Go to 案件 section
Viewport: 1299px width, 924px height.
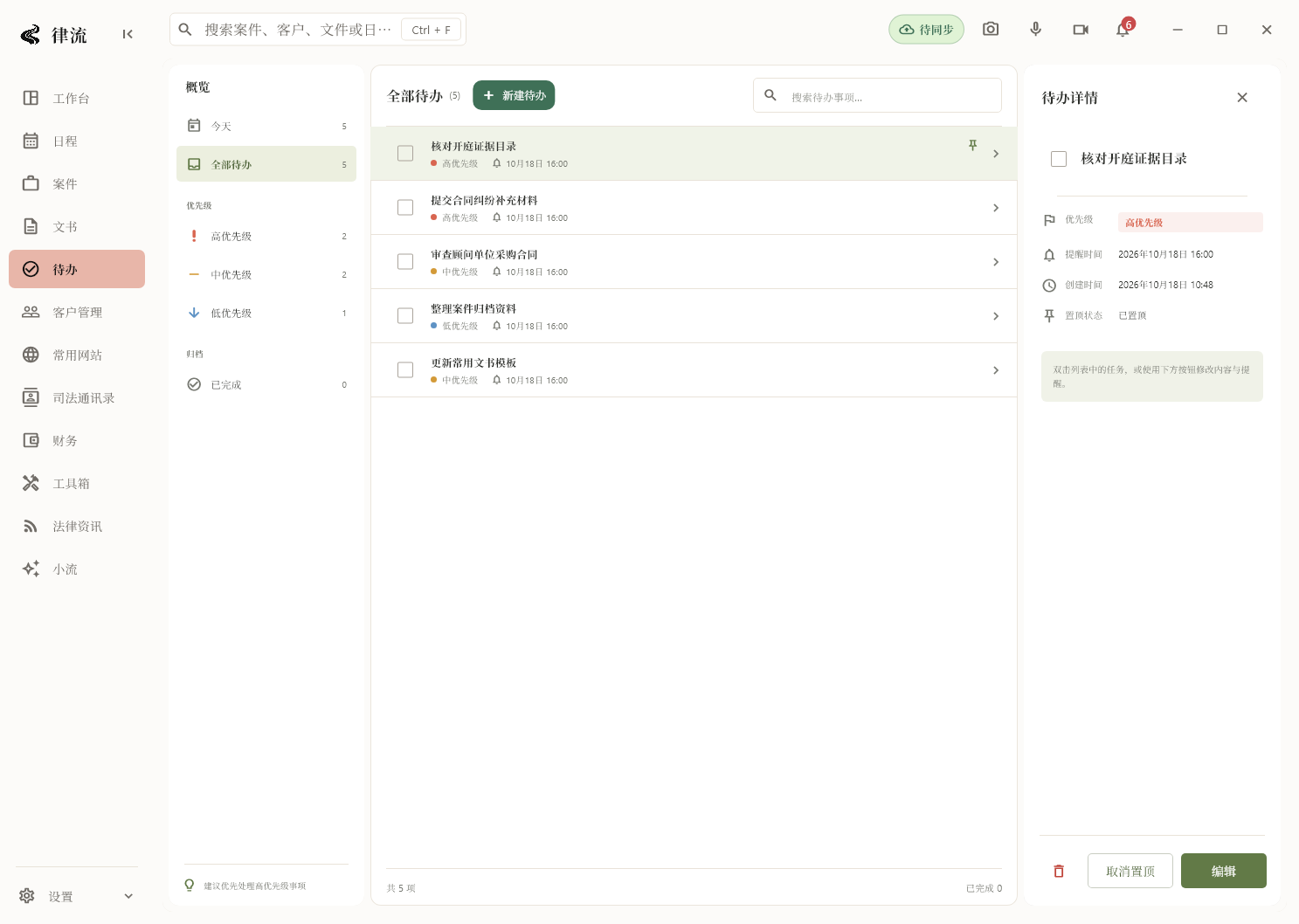pyautogui.click(x=77, y=183)
